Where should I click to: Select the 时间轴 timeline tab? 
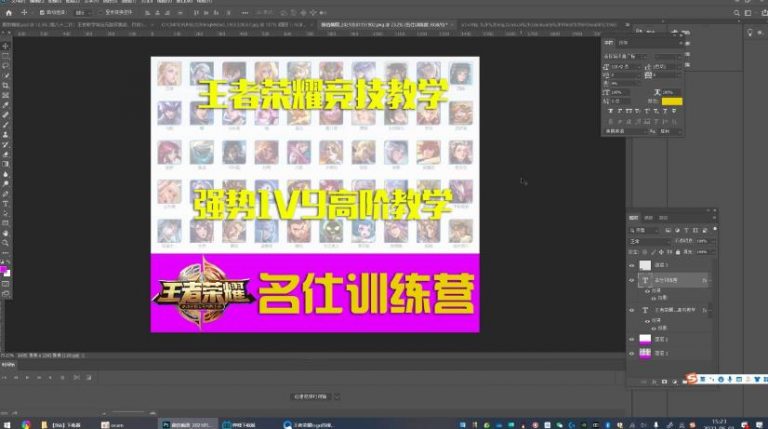(8, 365)
